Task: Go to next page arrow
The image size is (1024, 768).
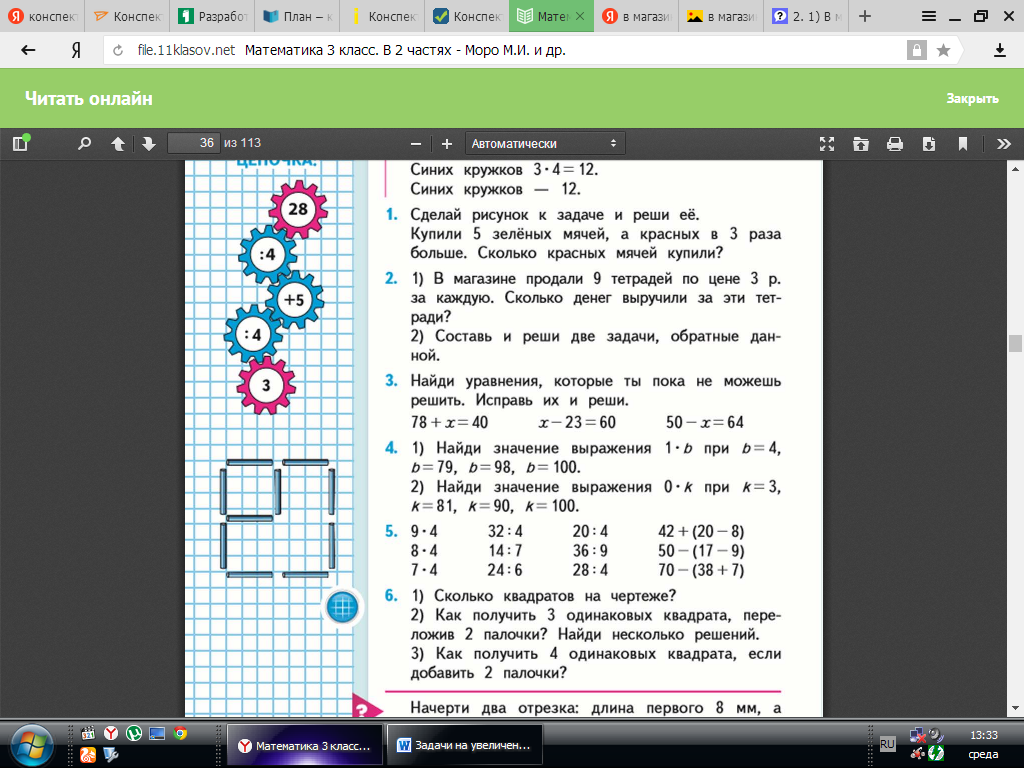Action: [x=149, y=143]
